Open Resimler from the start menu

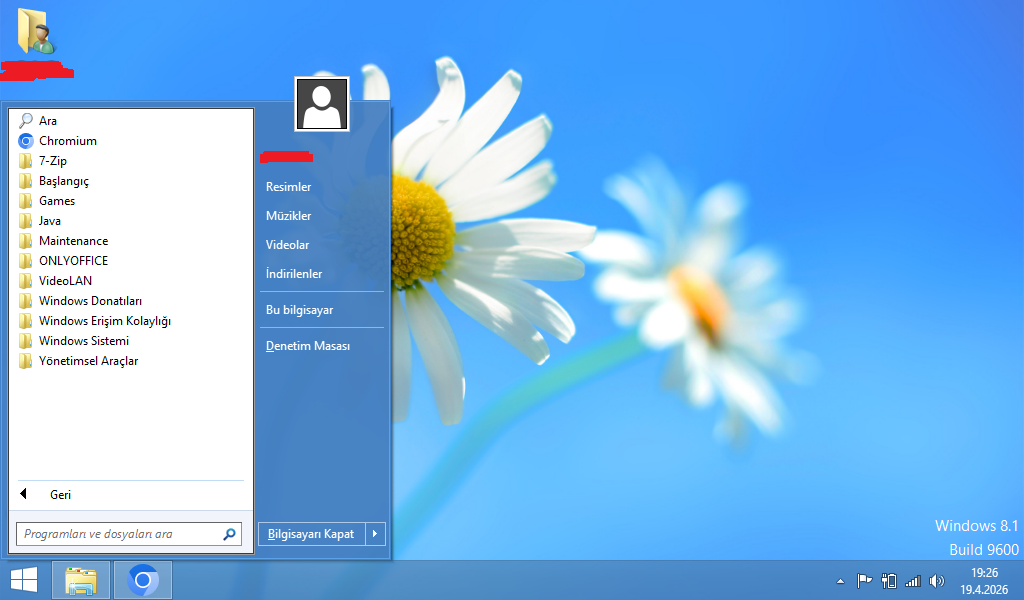289,187
